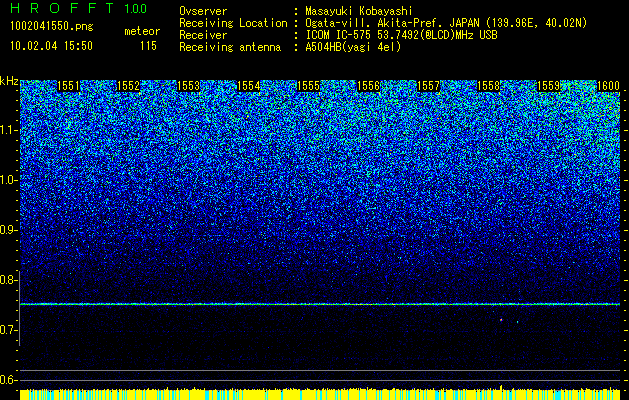Click the 1.0 kHz axis label
The width and height of the screenshot is (629, 400).
[x=8, y=180]
